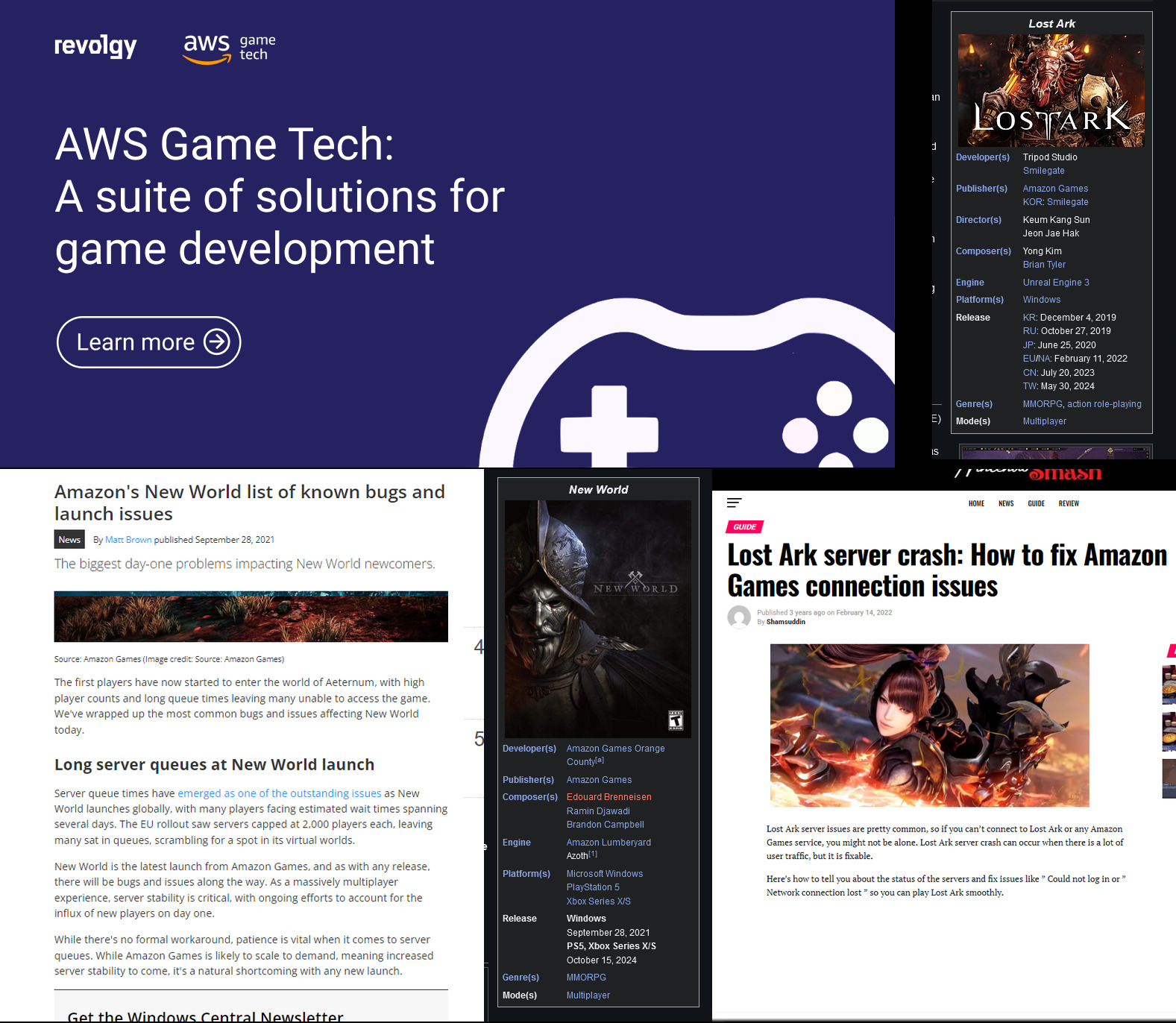Click the author avatar beside Shamsuddin
Viewport: 1176px width, 1023px height.
click(739, 617)
